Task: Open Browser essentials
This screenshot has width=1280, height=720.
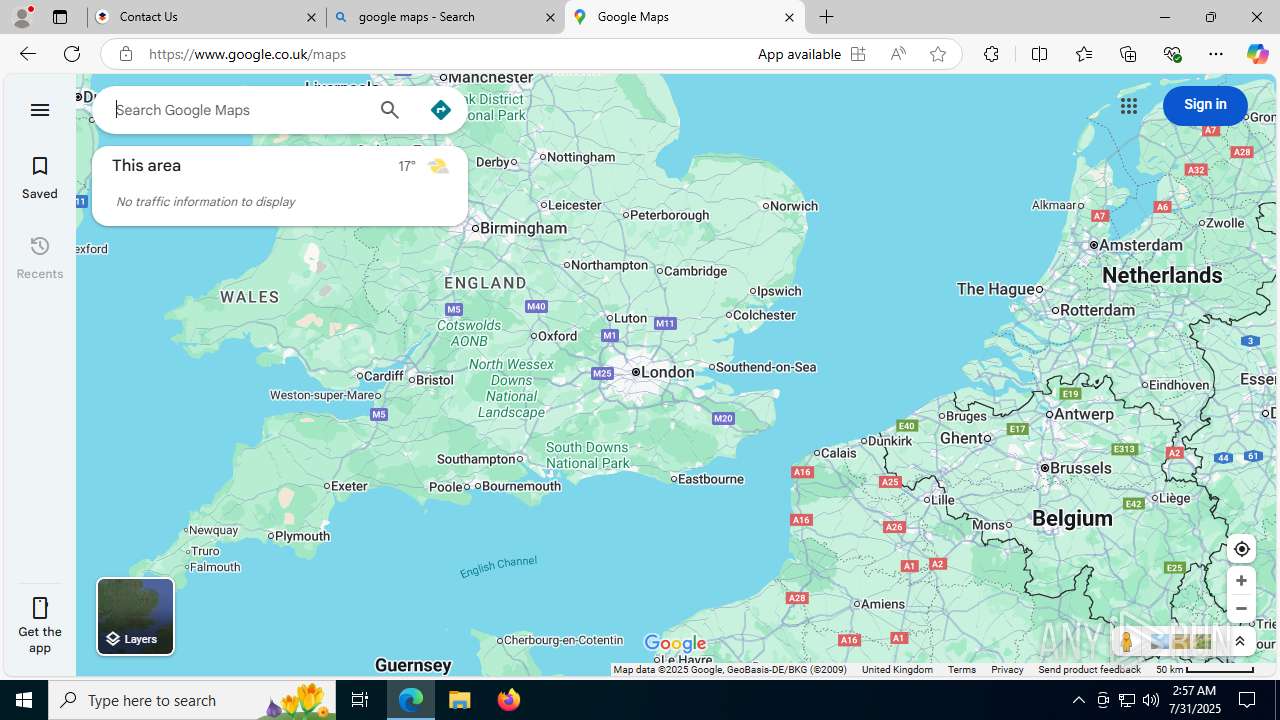Action: tap(1172, 54)
